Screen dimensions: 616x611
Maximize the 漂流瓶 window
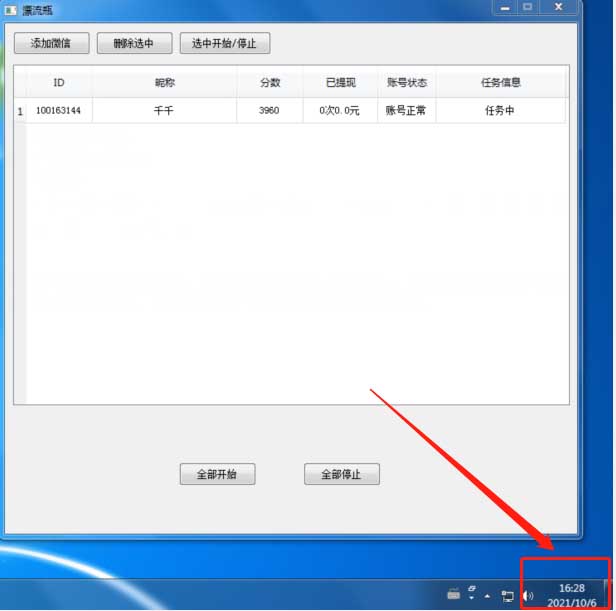click(528, 7)
